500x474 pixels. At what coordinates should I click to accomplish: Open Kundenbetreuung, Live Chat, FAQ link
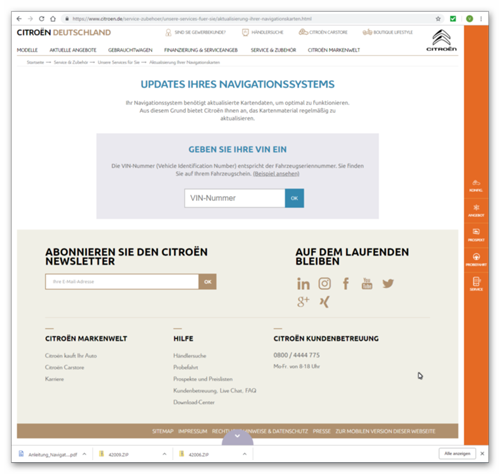pyautogui.click(x=215, y=390)
